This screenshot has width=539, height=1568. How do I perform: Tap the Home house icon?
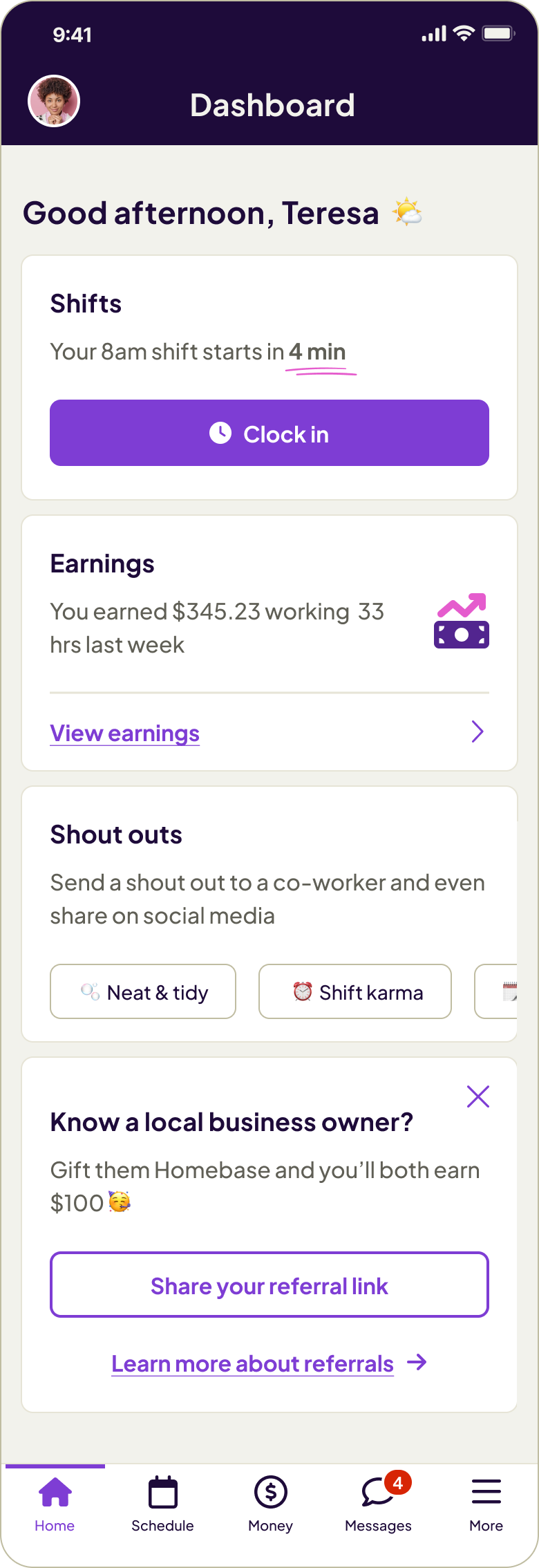[x=55, y=1492]
